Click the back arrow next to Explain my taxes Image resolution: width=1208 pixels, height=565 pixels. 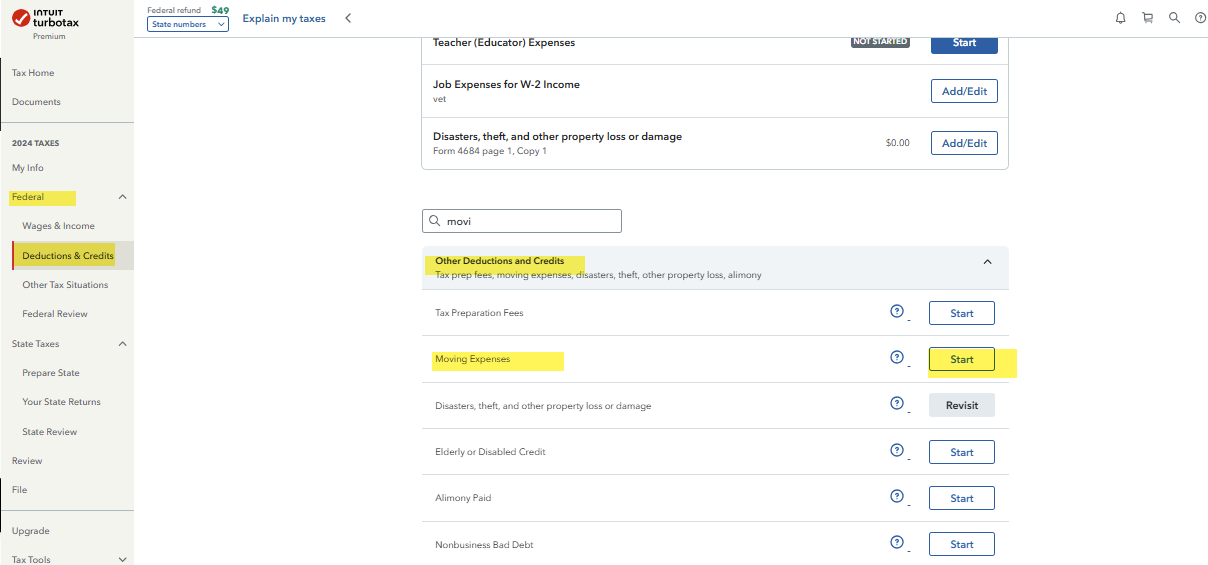click(x=348, y=18)
